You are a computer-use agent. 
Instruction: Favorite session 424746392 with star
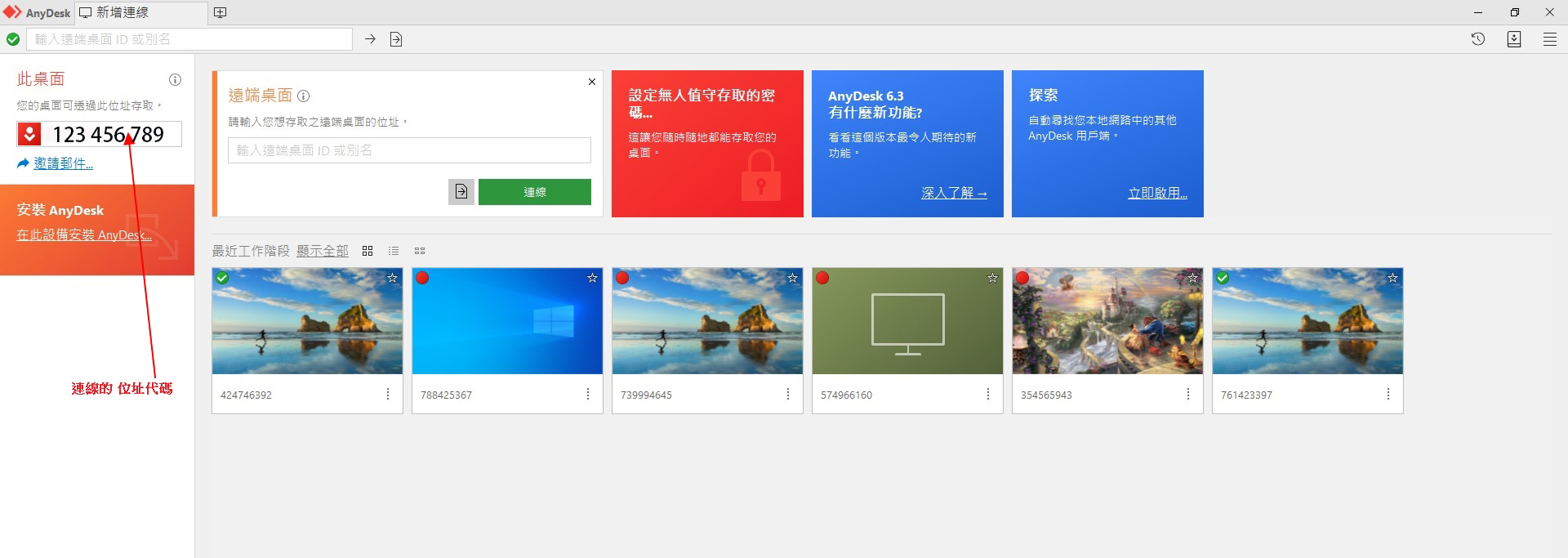[x=392, y=278]
